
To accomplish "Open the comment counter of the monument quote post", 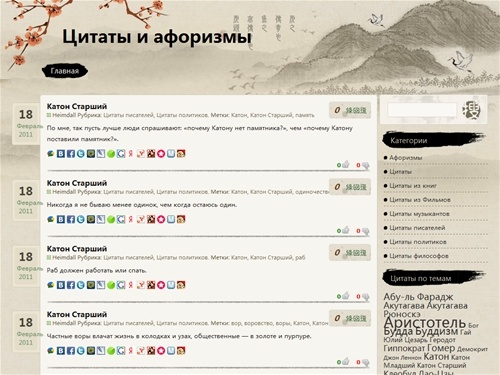I will pos(350,110).
